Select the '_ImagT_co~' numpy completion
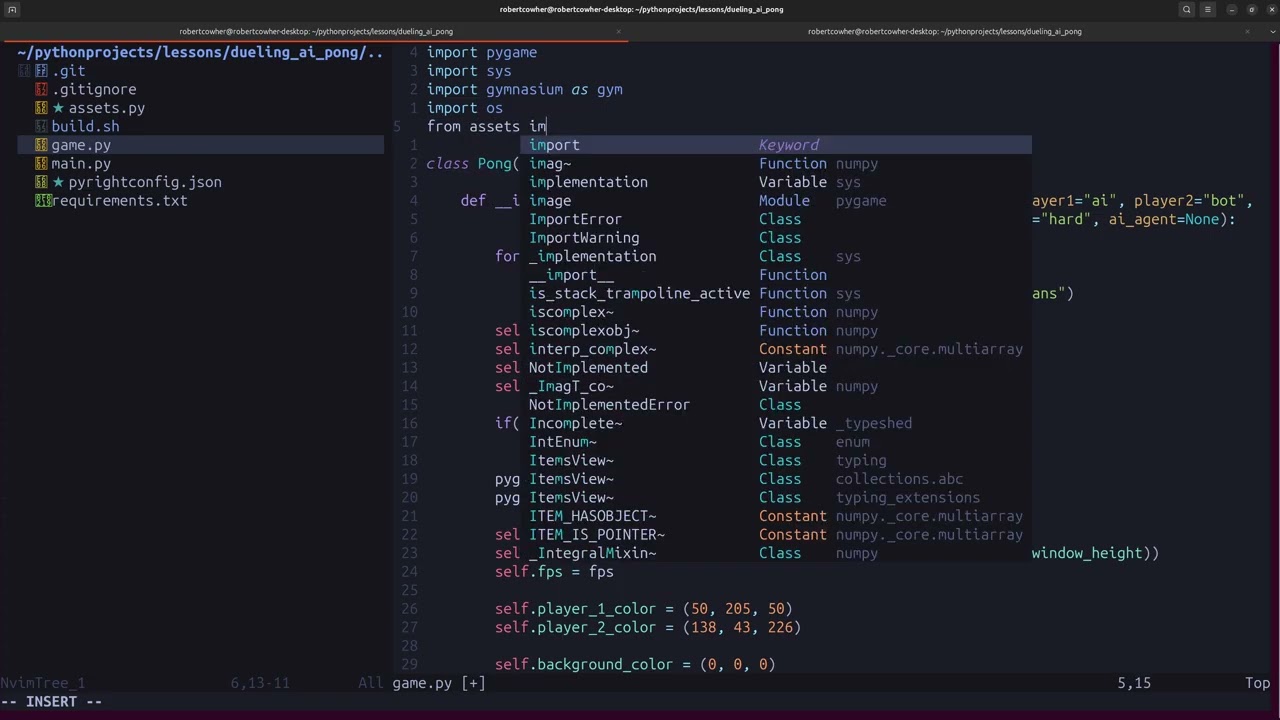The width and height of the screenshot is (1280, 720). [775, 385]
